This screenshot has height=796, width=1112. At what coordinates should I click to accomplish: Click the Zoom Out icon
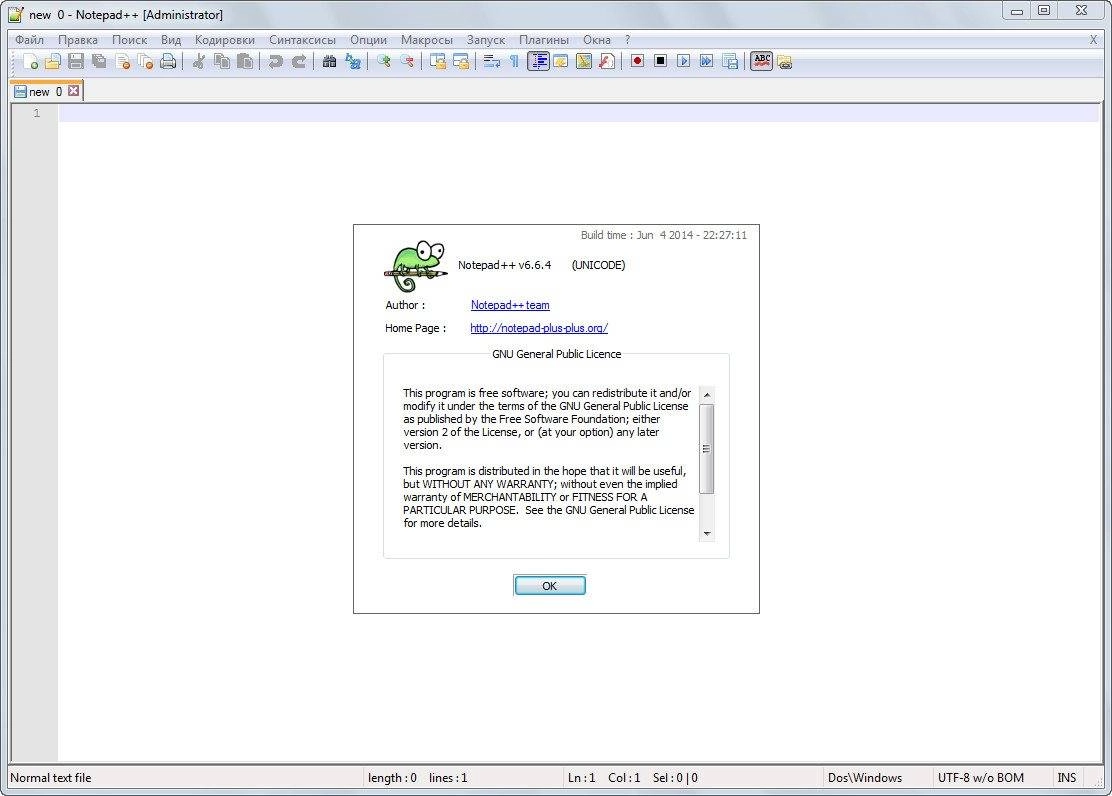click(x=406, y=62)
